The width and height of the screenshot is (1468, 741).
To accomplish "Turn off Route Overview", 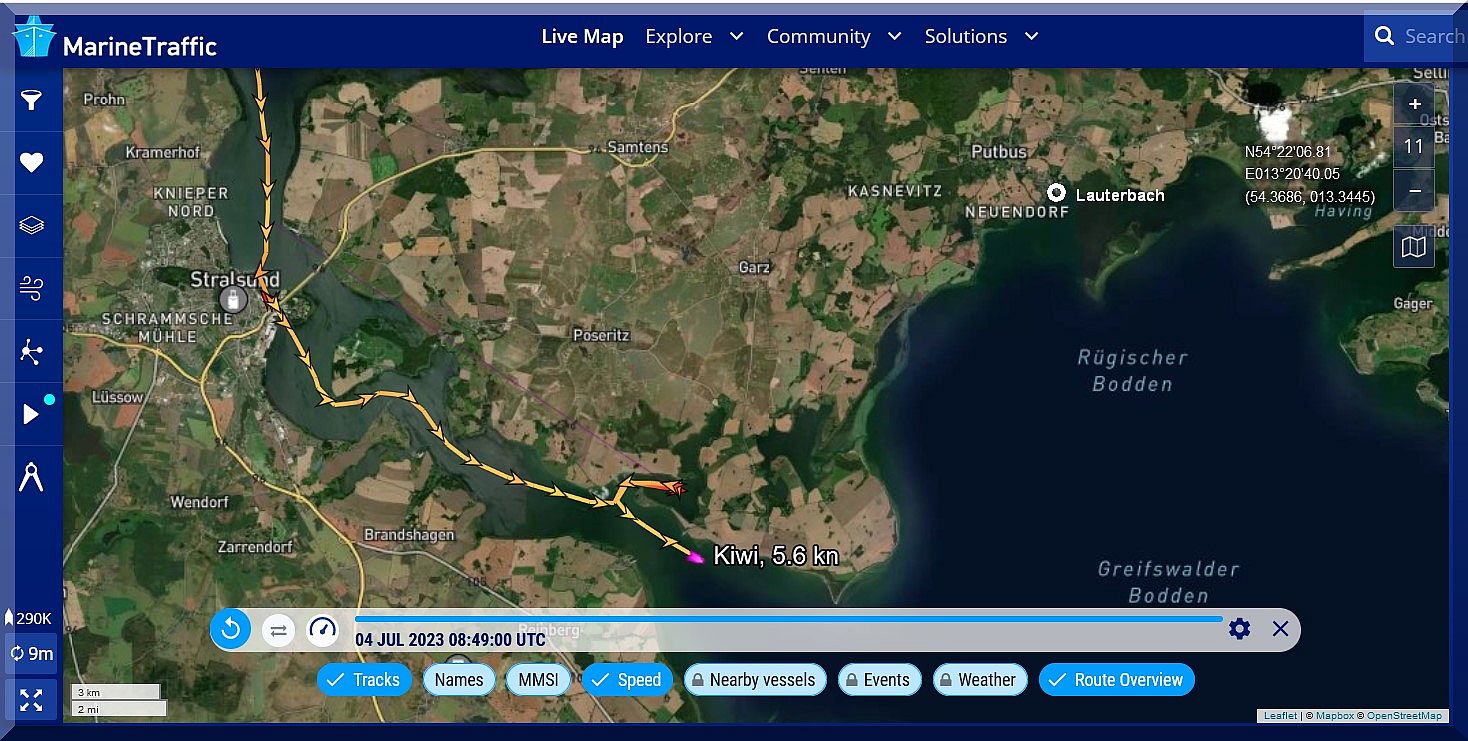I will coord(1116,680).
